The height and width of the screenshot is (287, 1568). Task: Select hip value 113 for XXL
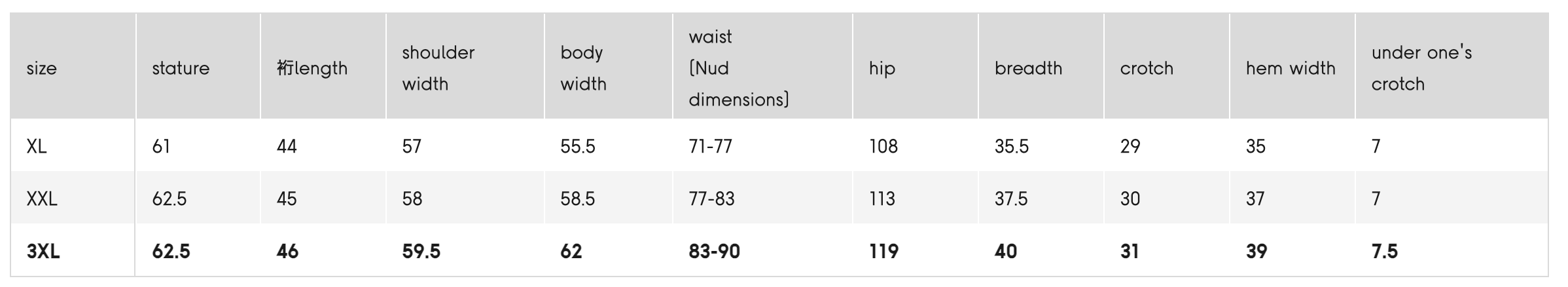pyautogui.click(x=882, y=199)
